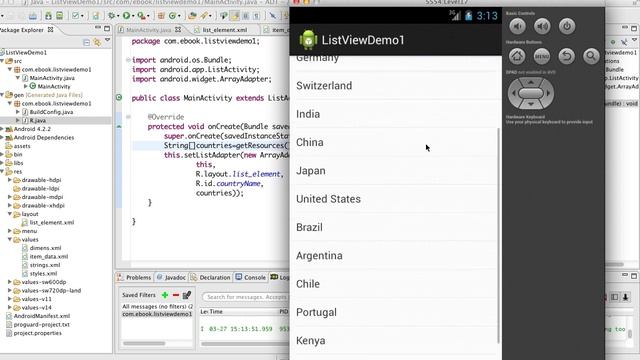Image resolution: width=640 pixels, height=360 pixels.
Task: Click the emulator list vertical scrollbar
Action: [x=498, y=236]
